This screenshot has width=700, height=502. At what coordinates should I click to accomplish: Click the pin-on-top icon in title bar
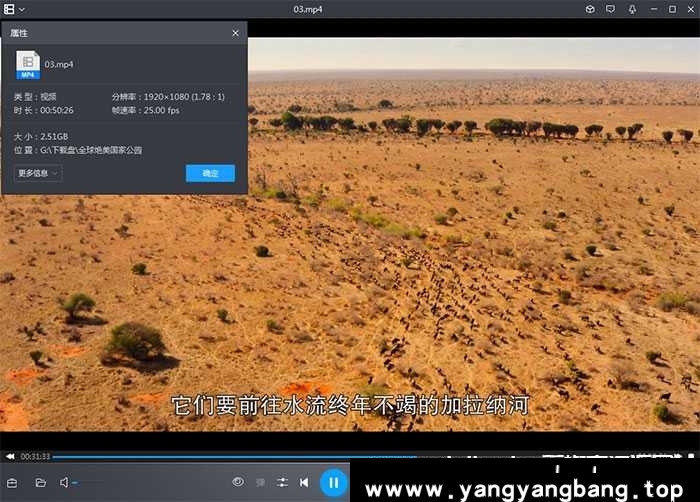632,9
